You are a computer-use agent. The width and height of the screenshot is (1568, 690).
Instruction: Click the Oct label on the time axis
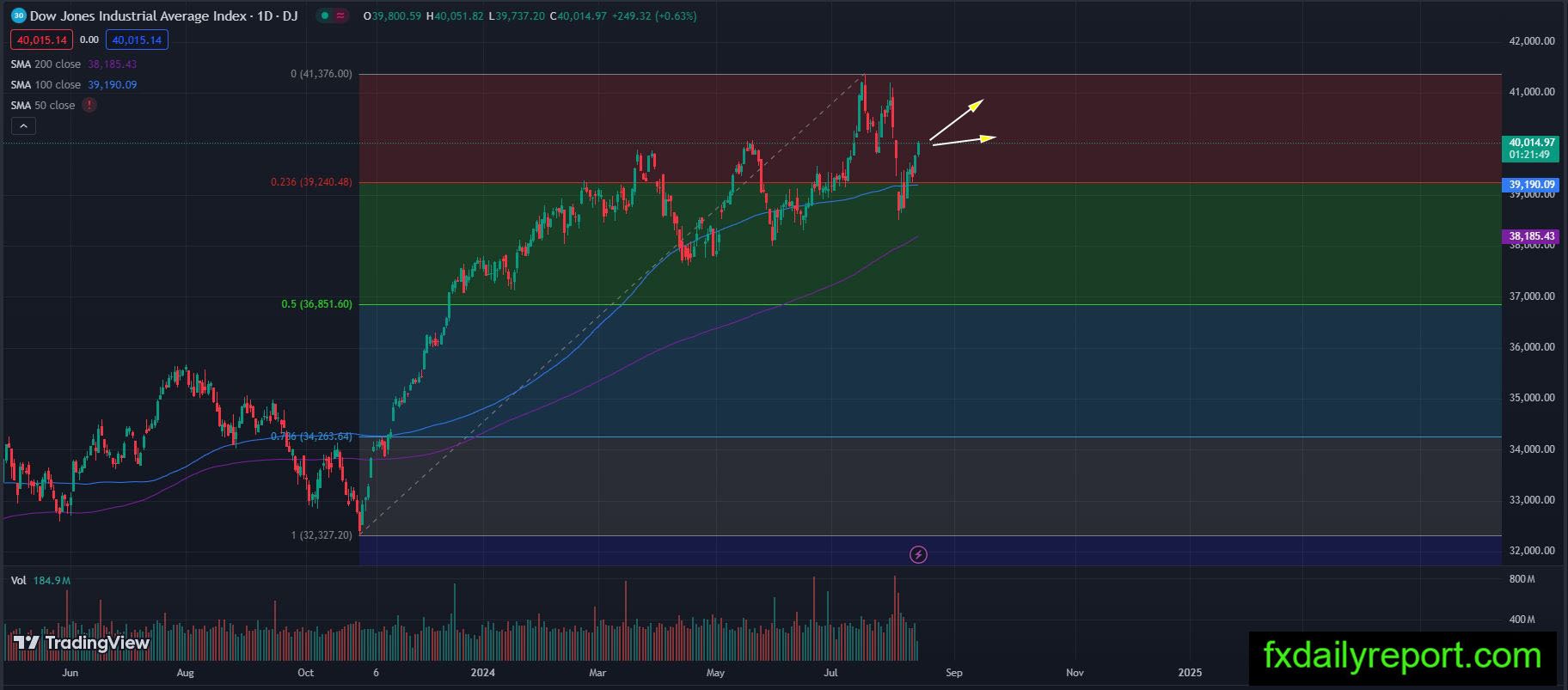click(305, 673)
